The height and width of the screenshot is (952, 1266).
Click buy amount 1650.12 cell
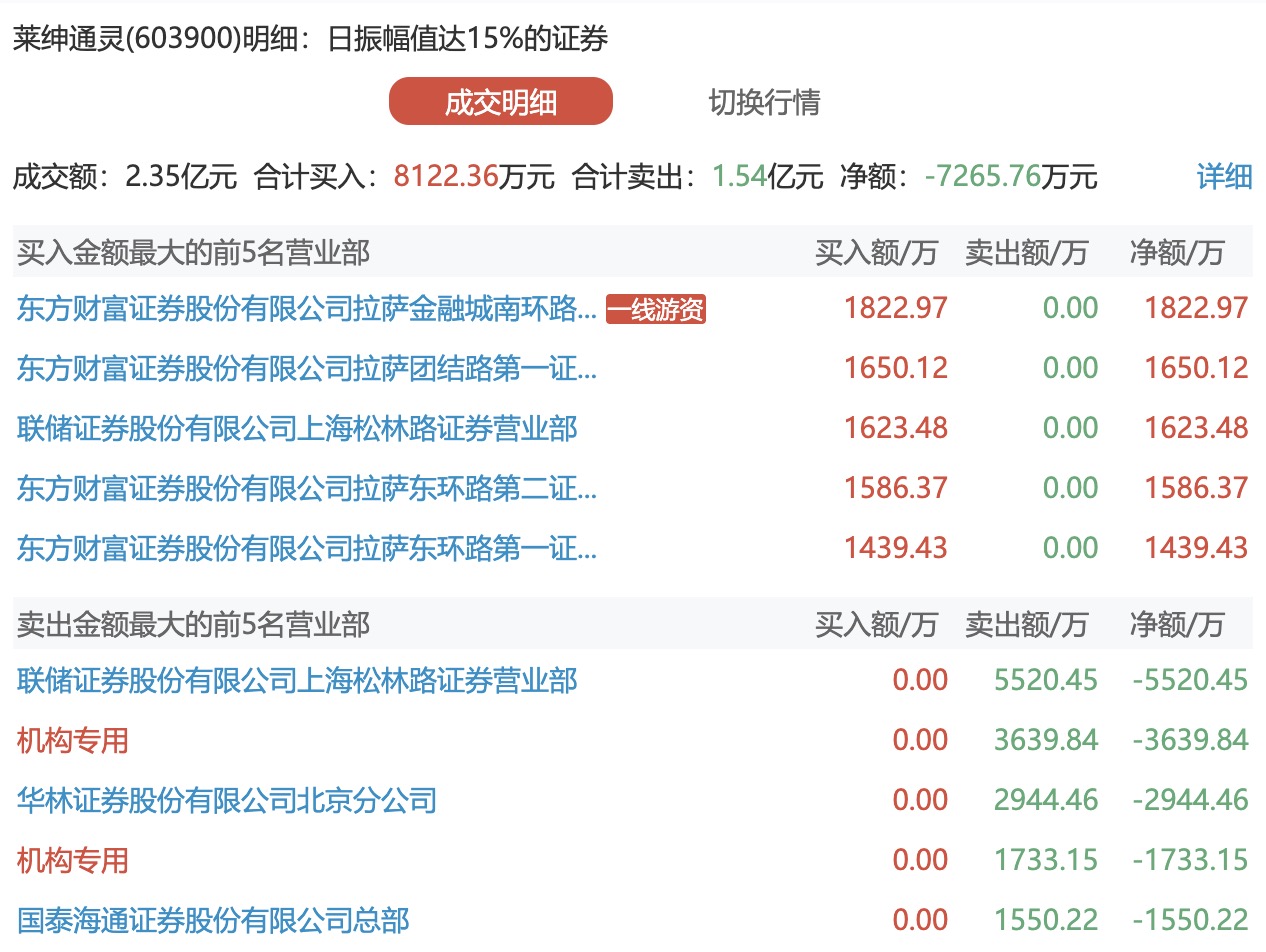click(x=896, y=368)
